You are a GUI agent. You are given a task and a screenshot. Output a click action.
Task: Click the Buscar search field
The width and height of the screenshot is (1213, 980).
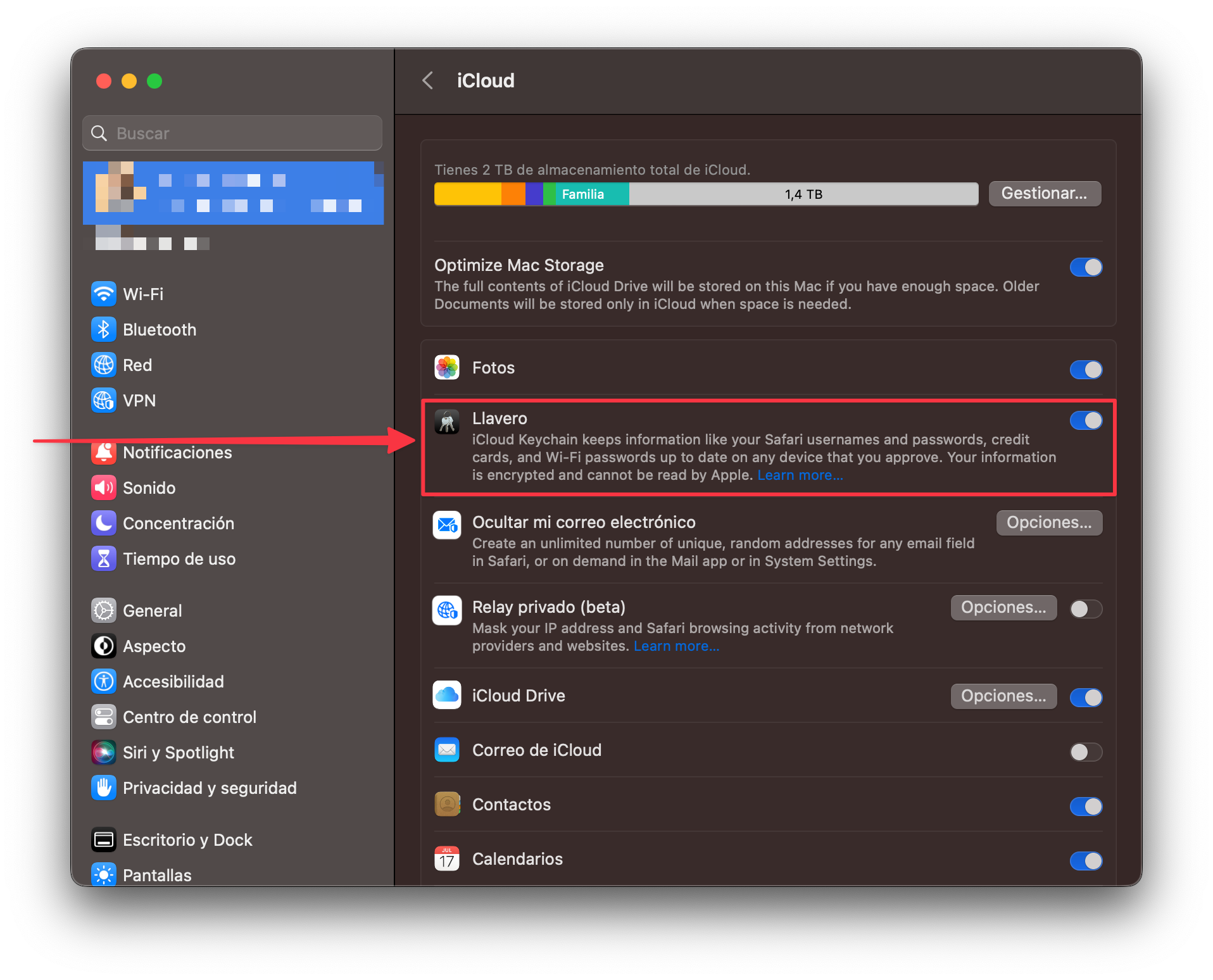pos(232,133)
